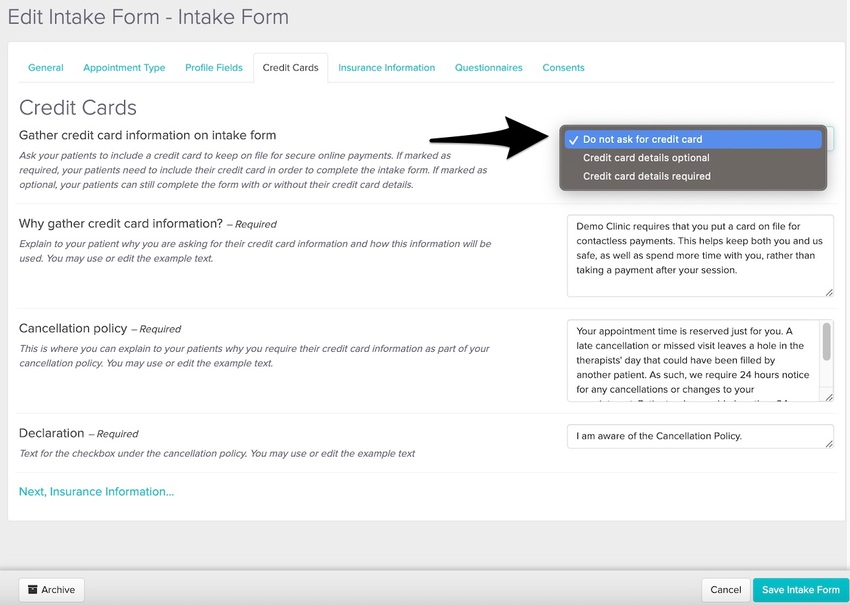This screenshot has width=850, height=606.
Task: Switch to the Profile Fields tab
Action: [x=213, y=67]
